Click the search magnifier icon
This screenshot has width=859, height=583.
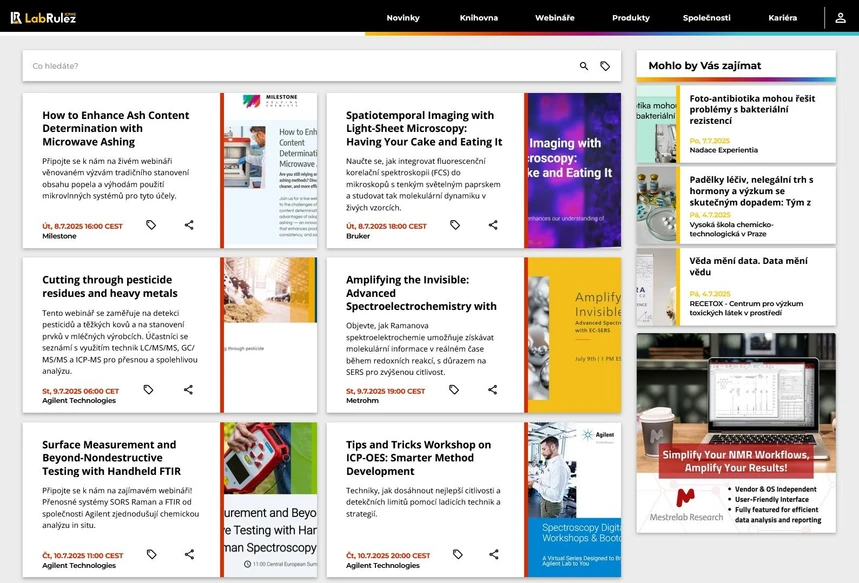584,66
